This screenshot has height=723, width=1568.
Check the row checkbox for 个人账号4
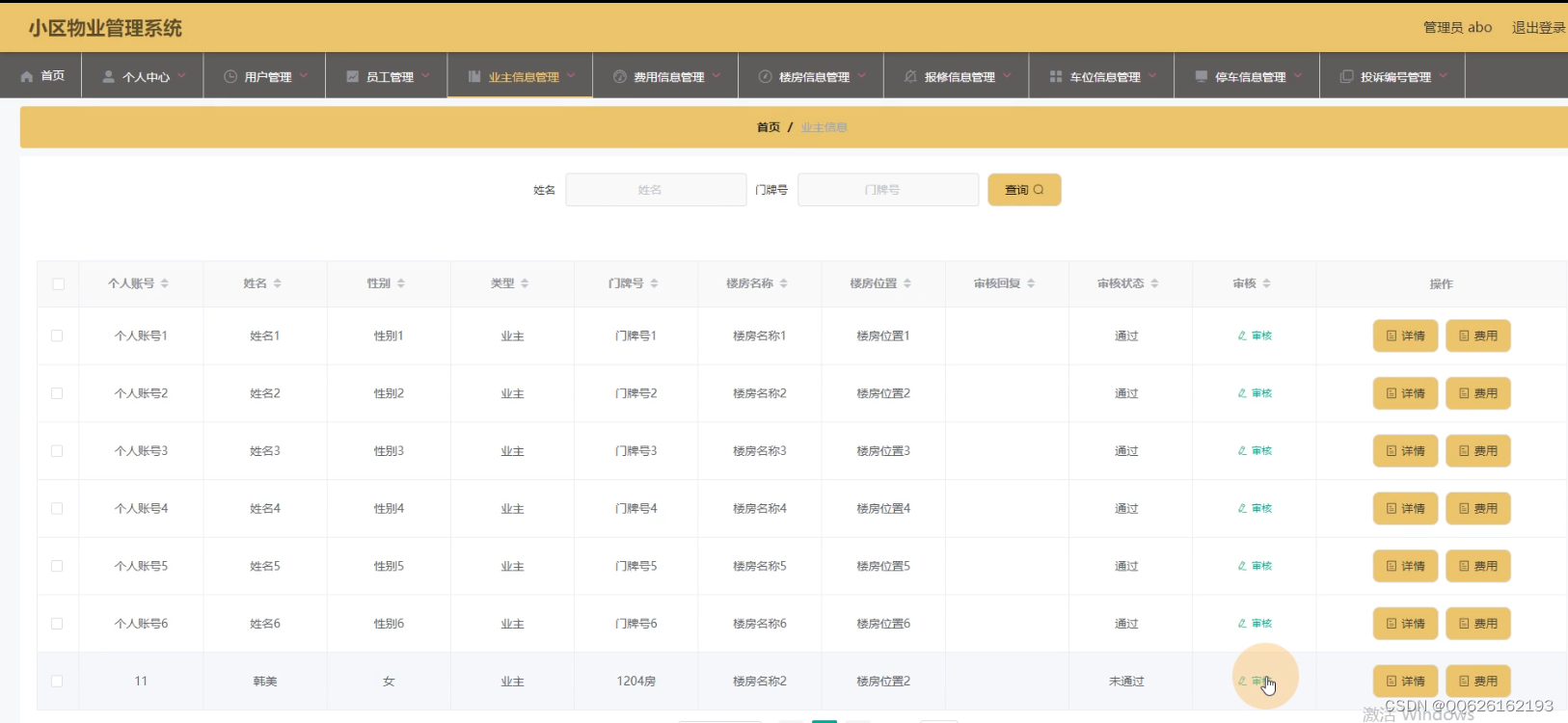point(57,508)
